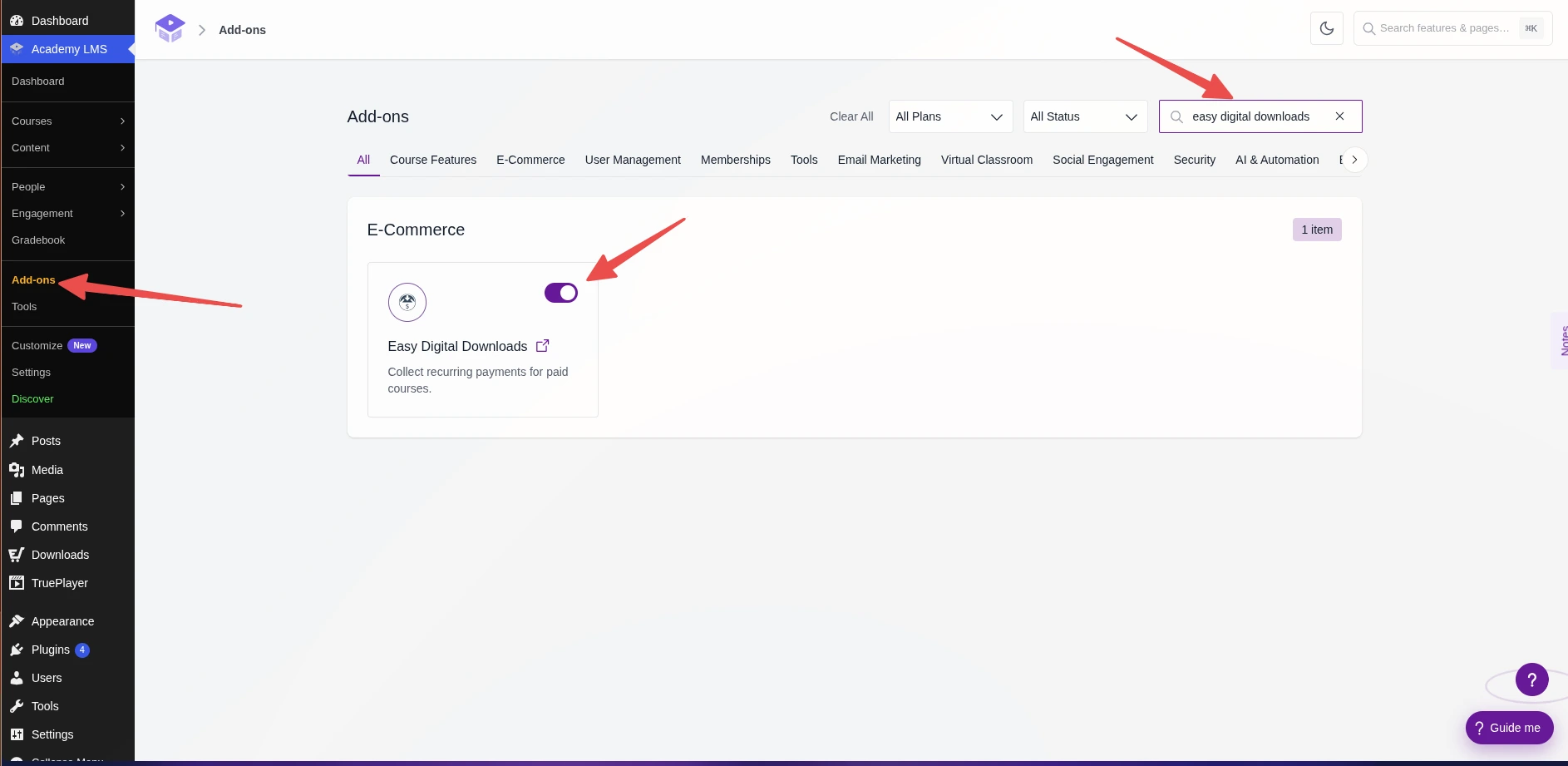
Task: Click the purple help question mark button
Action: (x=1531, y=680)
